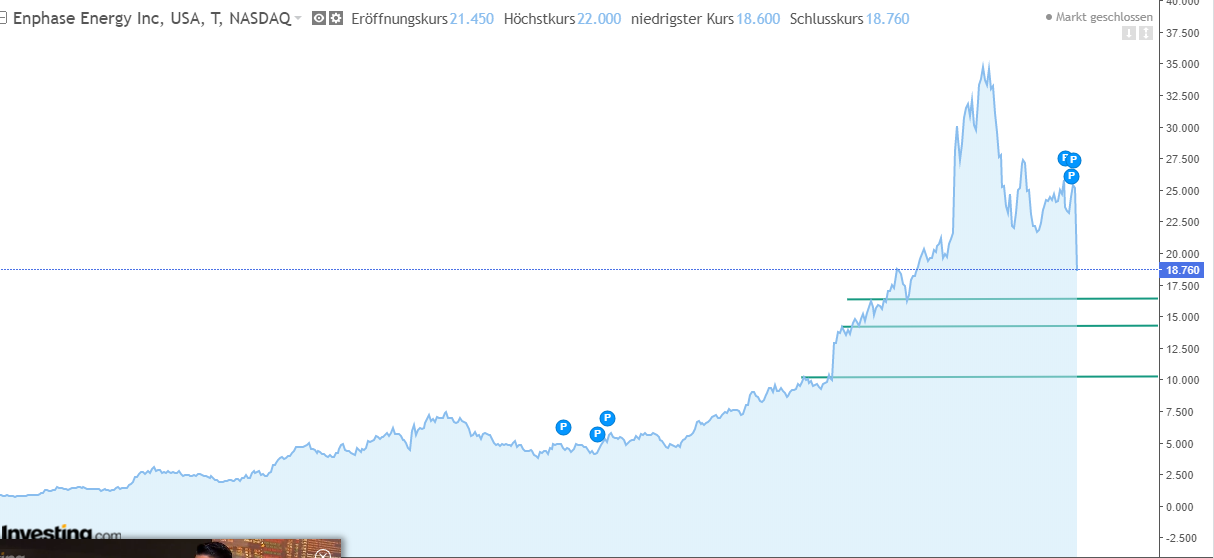This screenshot has width=1214, height=558.
Task: Toggle visibility with the eye icon beside the symbol title
Action: point(319,19)
